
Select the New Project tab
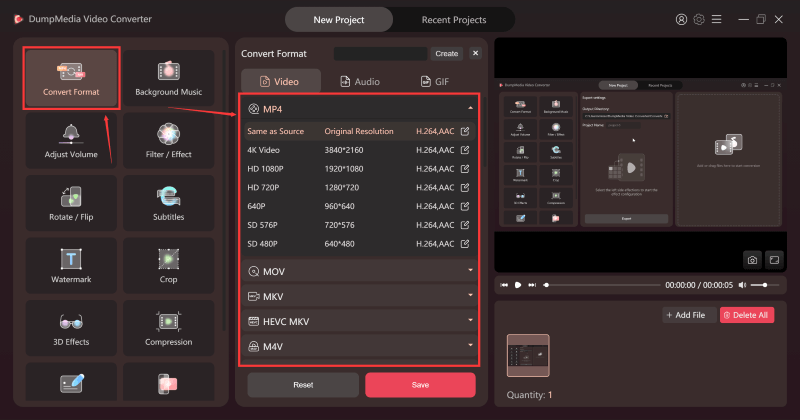339,20
